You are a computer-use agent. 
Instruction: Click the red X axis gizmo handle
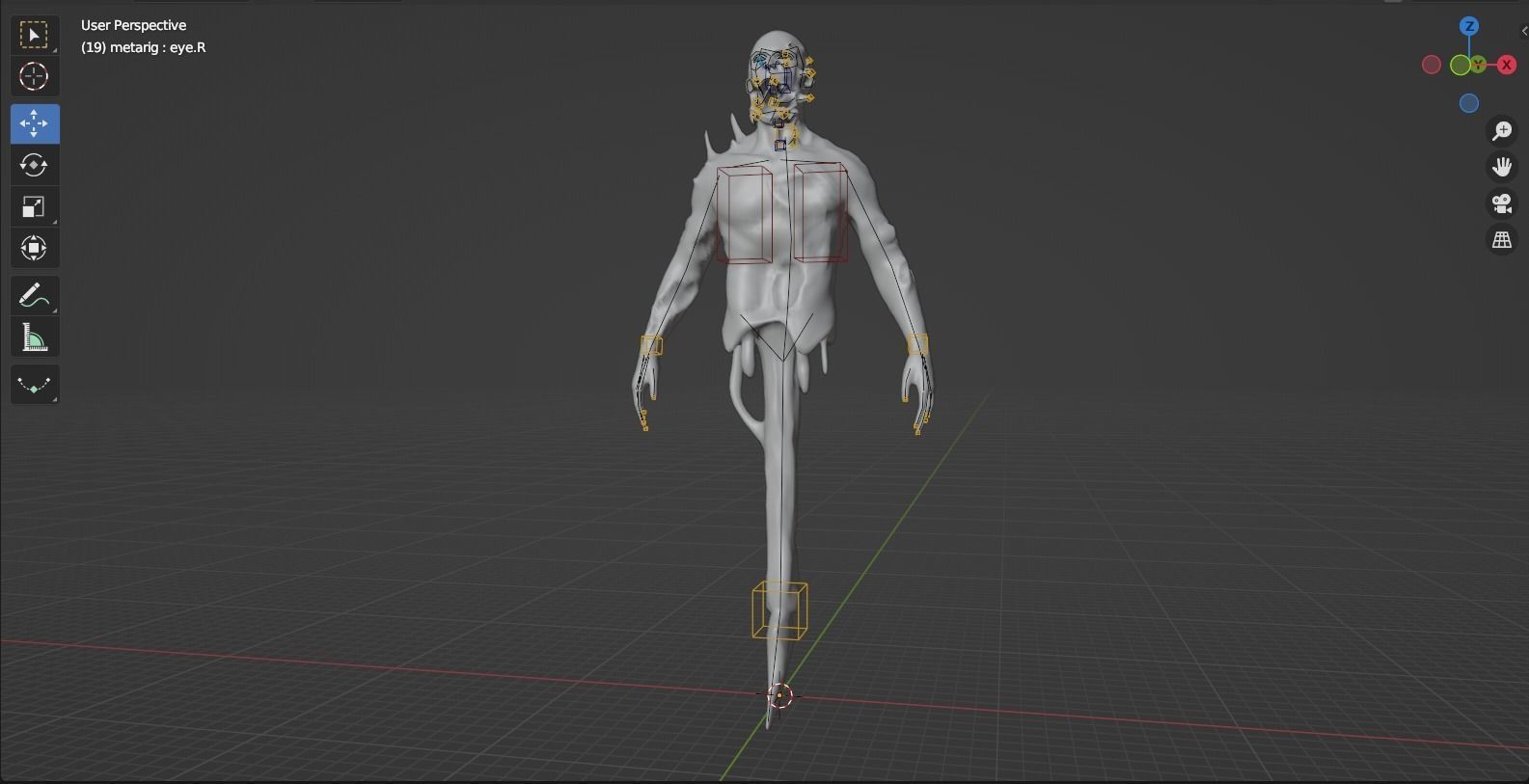[x=1506, y=65]
